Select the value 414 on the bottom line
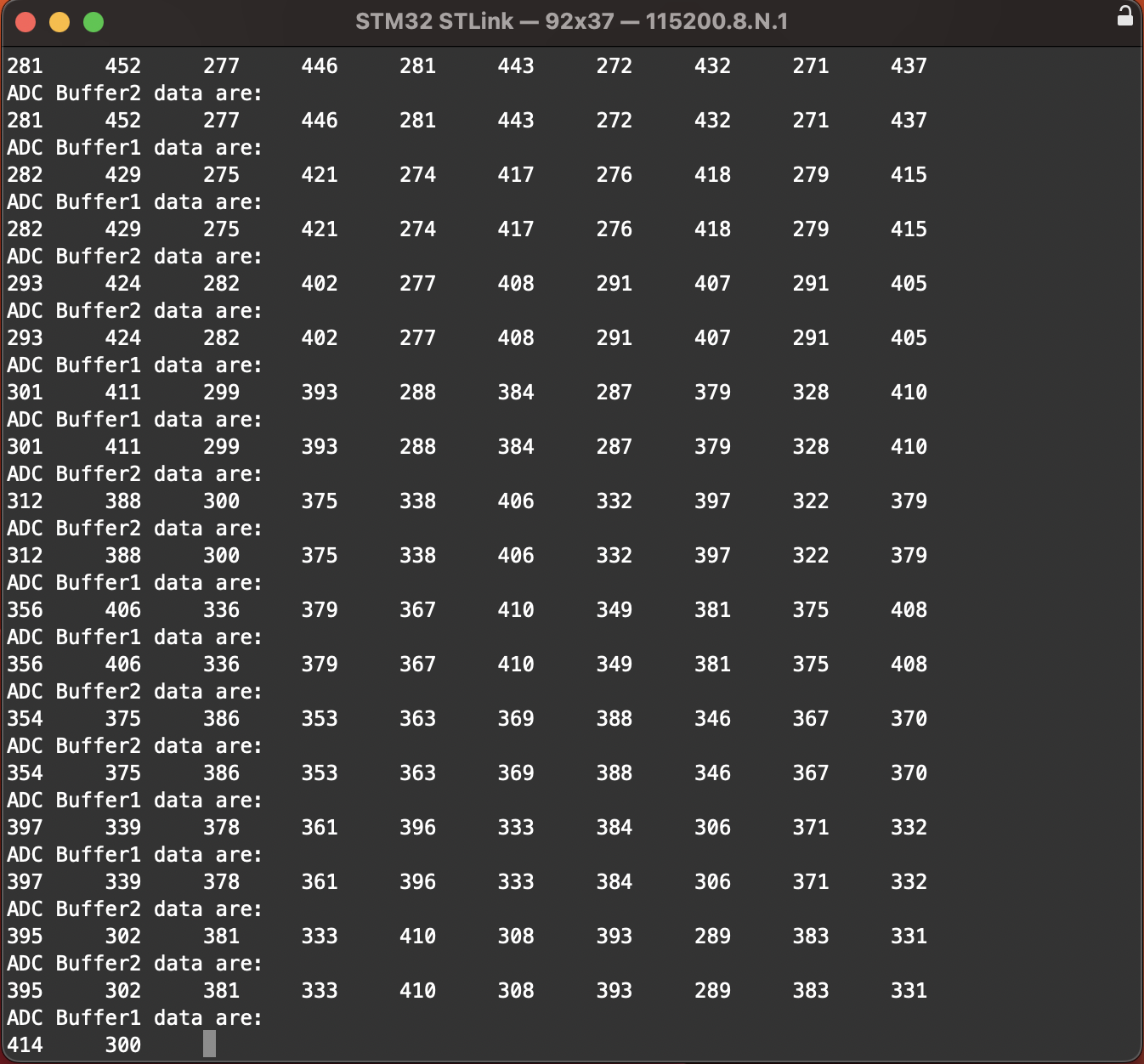Image resolution: width=1144 pixels, height=1064 pixels. click(x=24, y=1045)
